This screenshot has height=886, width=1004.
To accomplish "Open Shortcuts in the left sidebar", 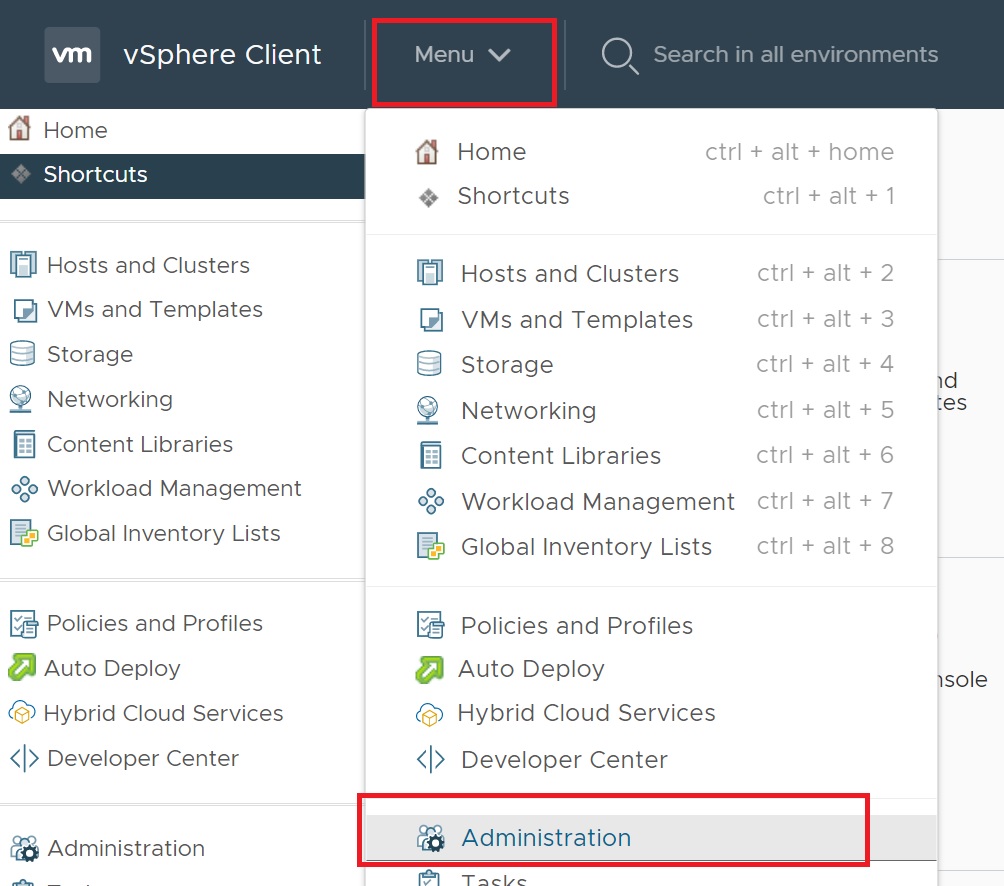I will [x=95, y=175].
